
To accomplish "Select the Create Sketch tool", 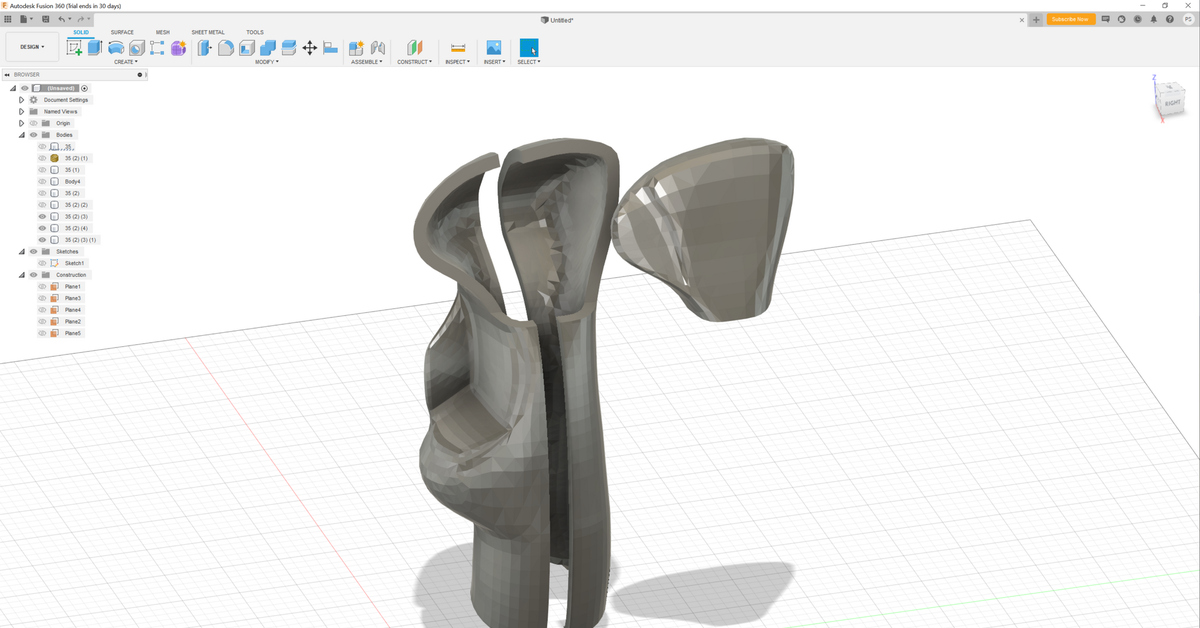I will click(75, 47).
